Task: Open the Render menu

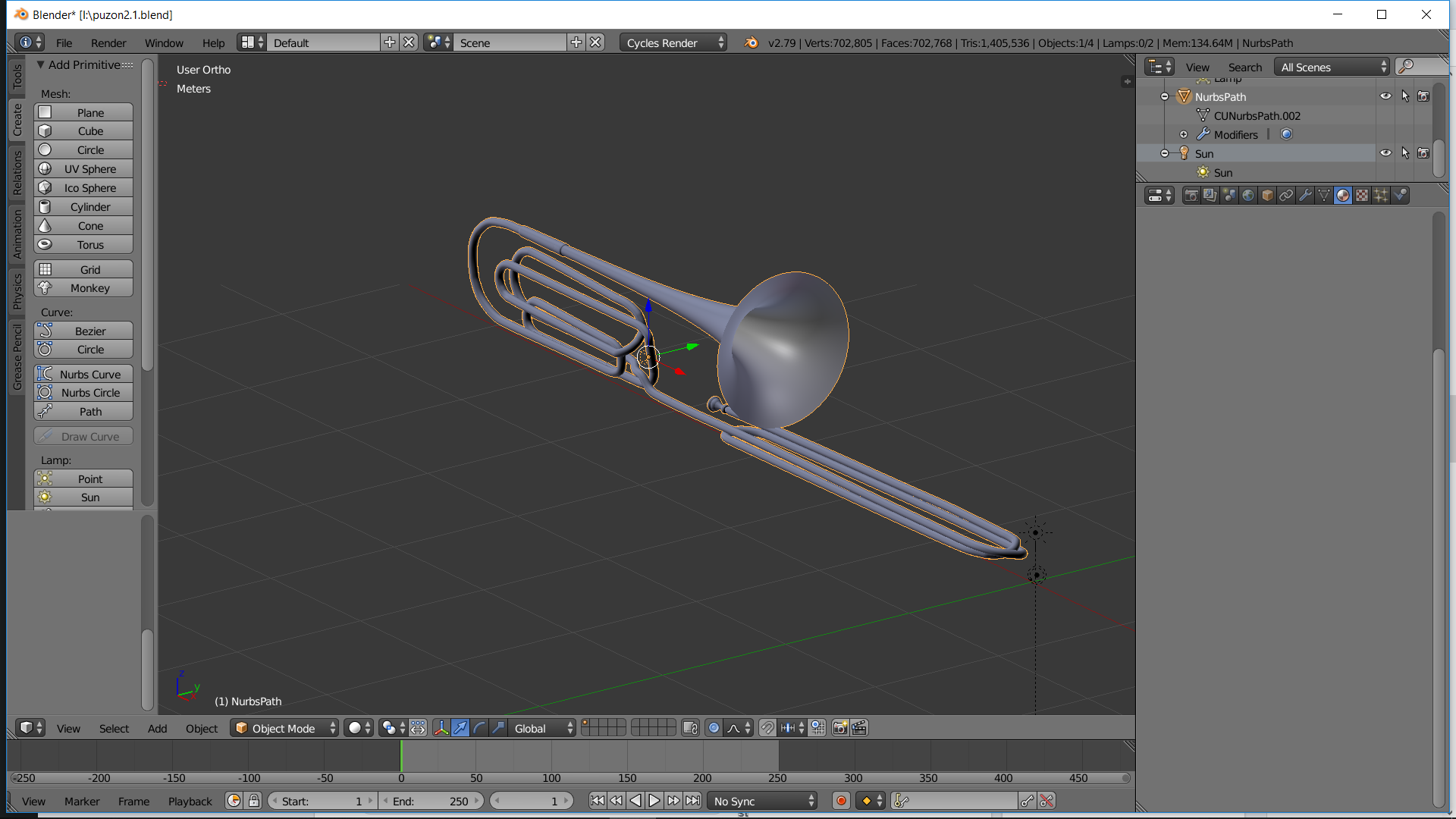Action: pyautogui.click(x=108, y=43)
